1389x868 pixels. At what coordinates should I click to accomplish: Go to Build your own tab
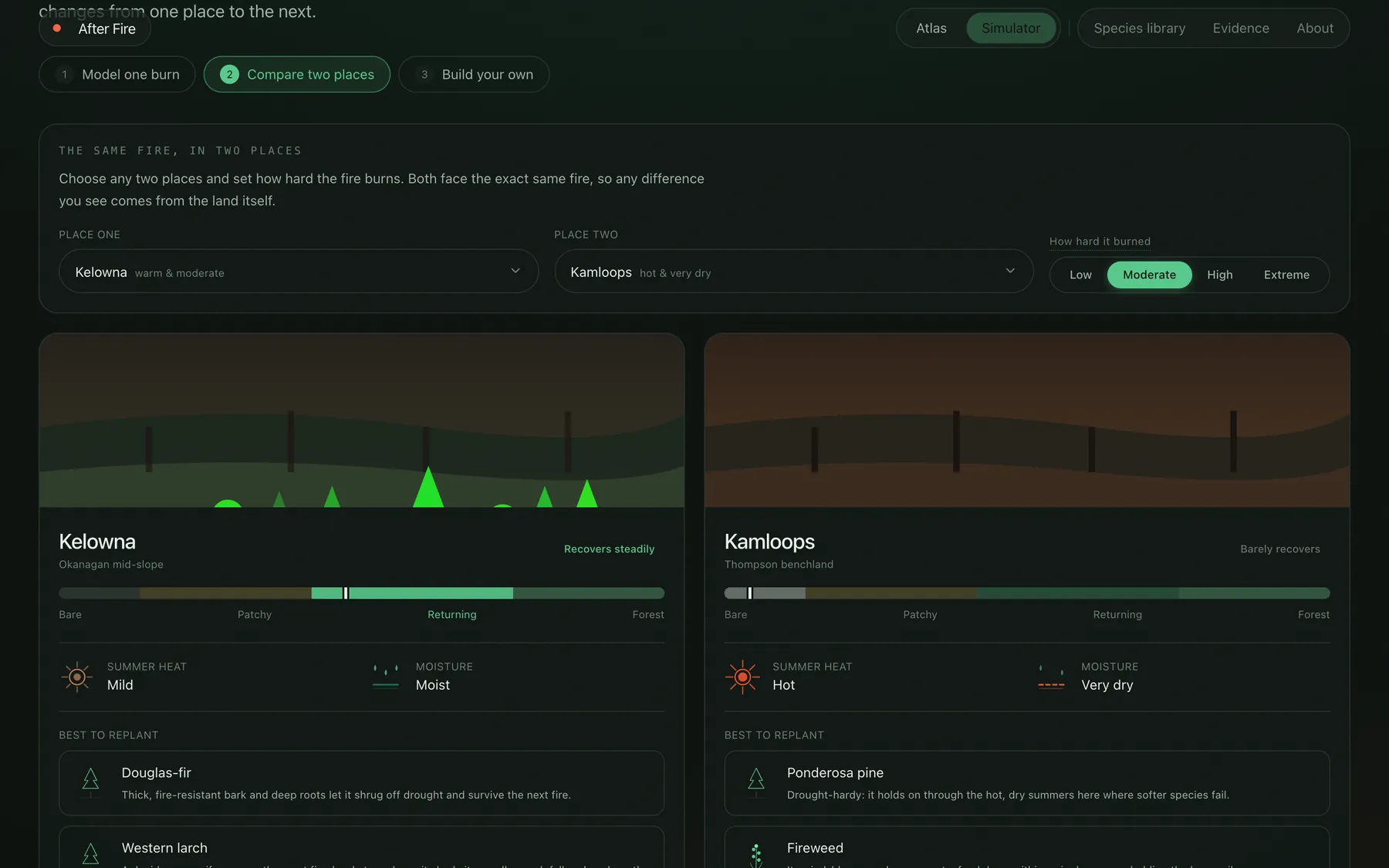click(474, 74)
